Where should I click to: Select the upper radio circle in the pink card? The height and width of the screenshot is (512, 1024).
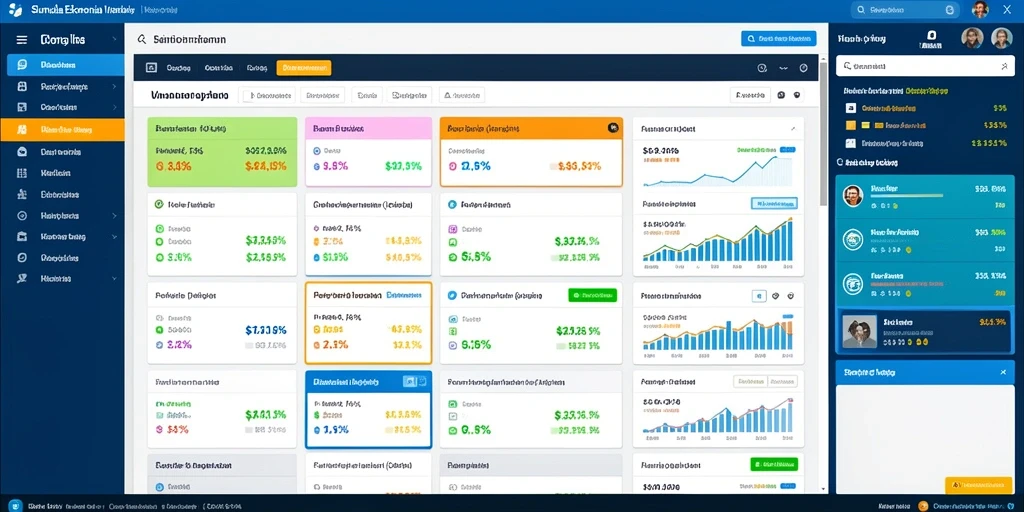pos(317,151)
